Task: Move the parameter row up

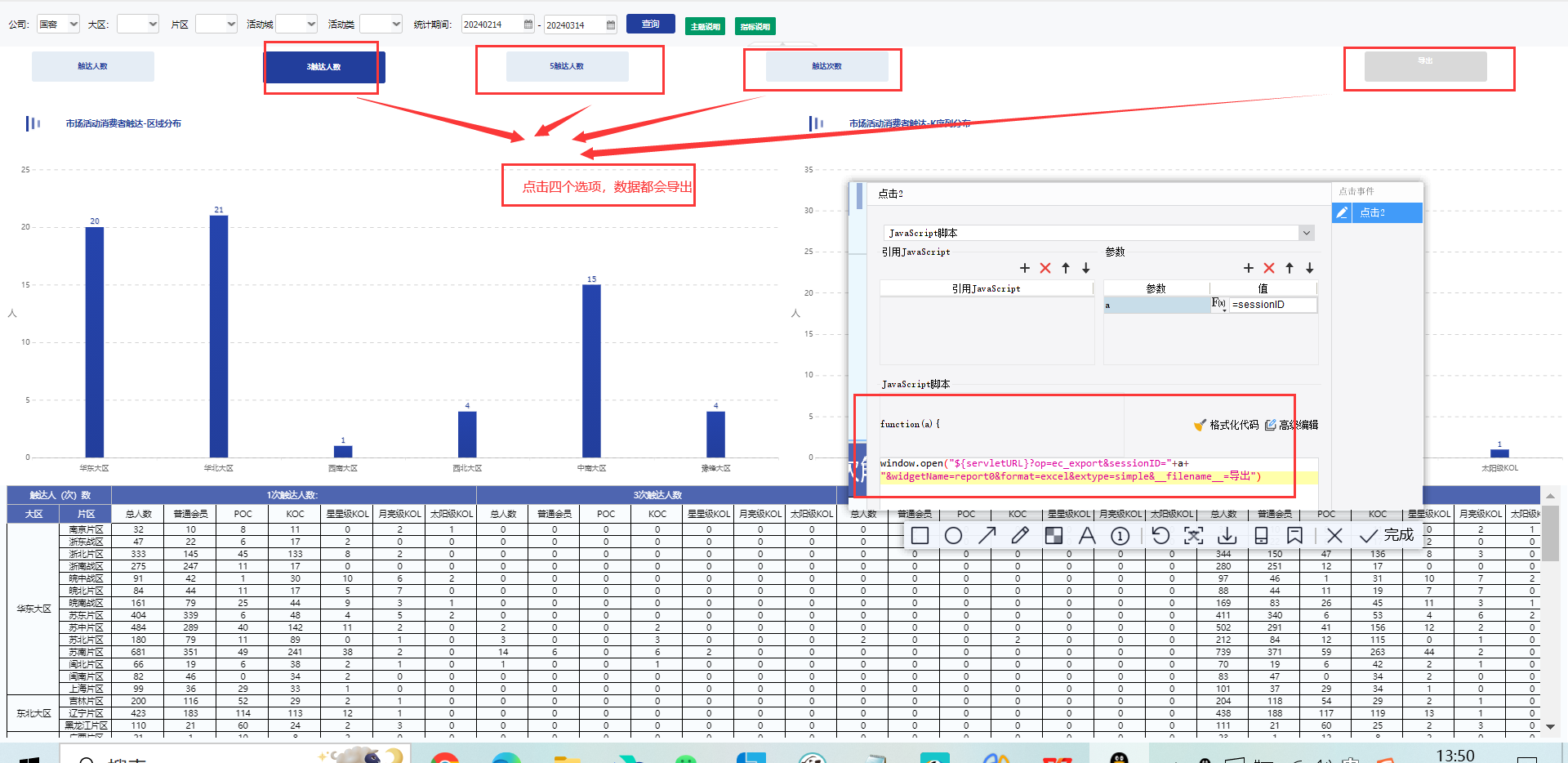Action: tap(1290, 268)
